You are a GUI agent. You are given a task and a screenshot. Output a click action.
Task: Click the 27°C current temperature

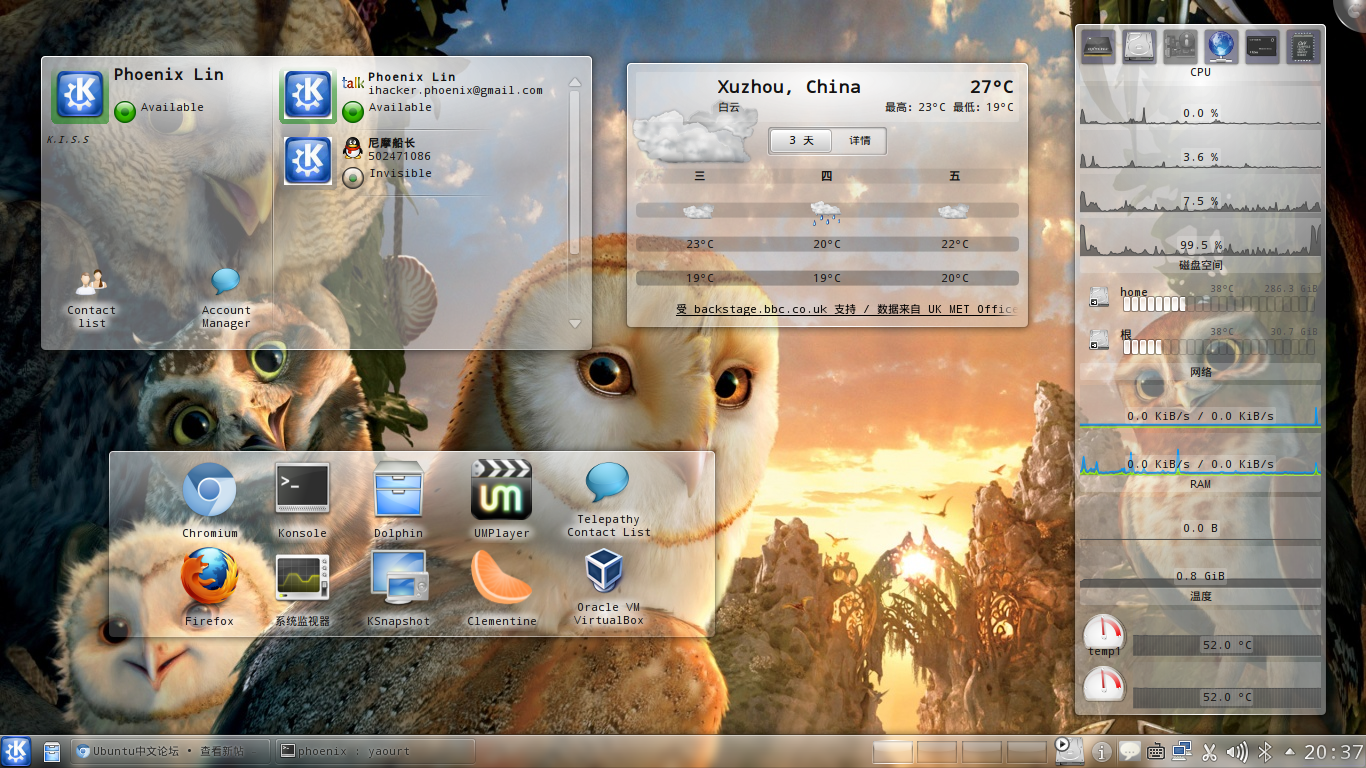991,87
